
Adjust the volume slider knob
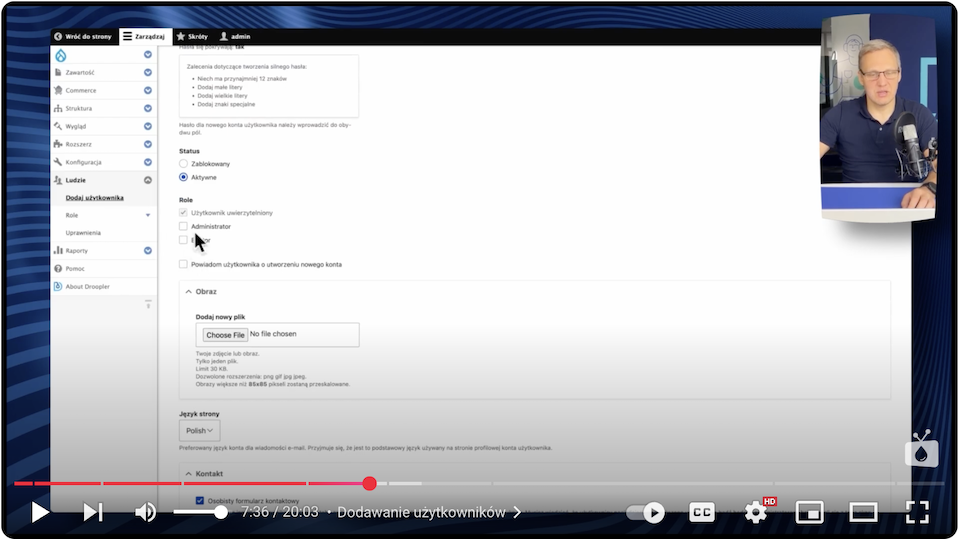(220, 512)
